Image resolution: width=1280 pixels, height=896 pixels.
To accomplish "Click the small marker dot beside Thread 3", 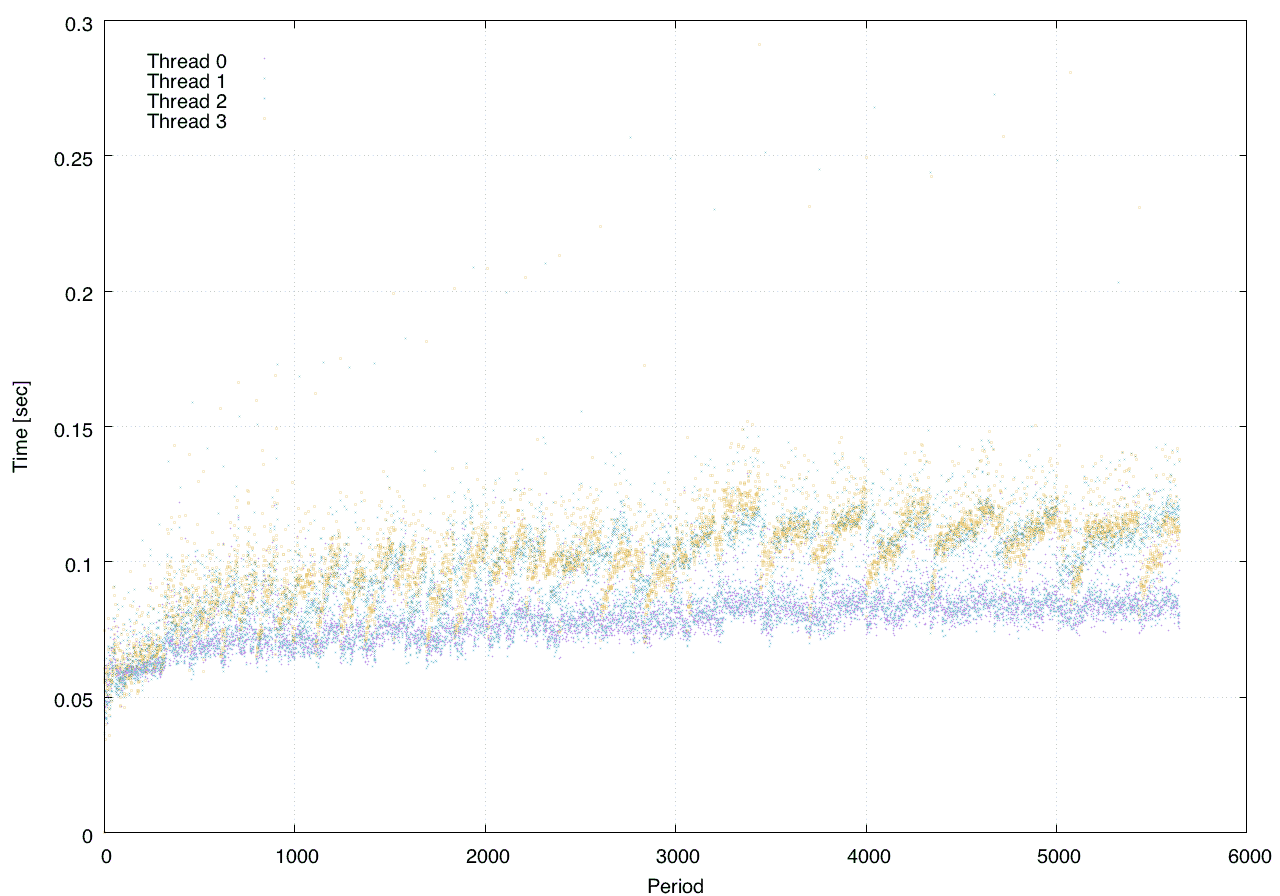I will 264,120.
